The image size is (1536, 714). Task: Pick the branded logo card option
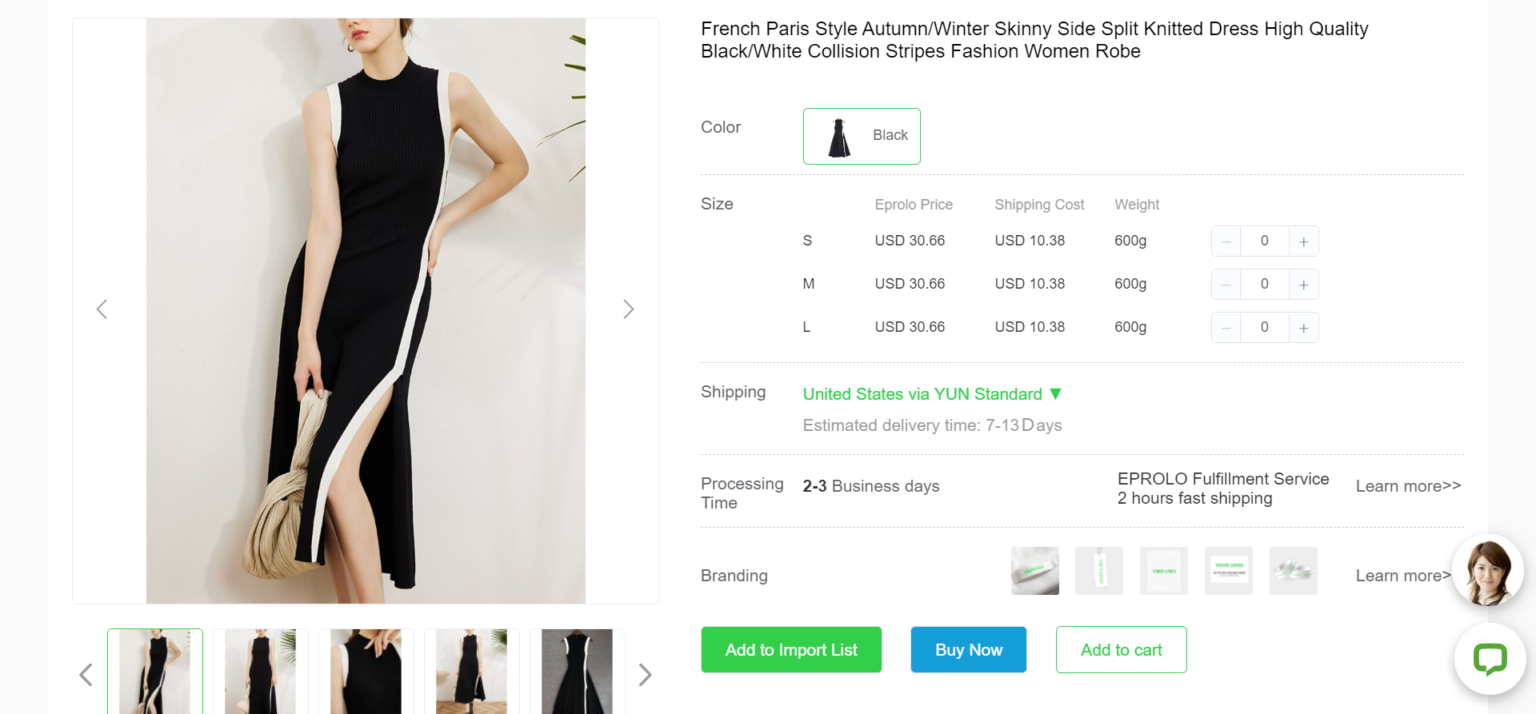click(x=1228, y=570)
